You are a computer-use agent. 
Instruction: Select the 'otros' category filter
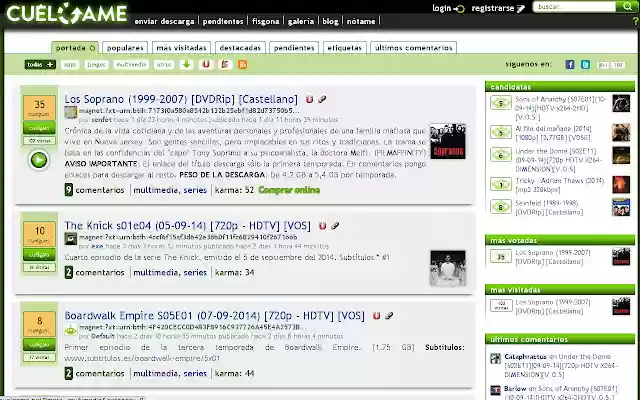(x=164, y=64)
